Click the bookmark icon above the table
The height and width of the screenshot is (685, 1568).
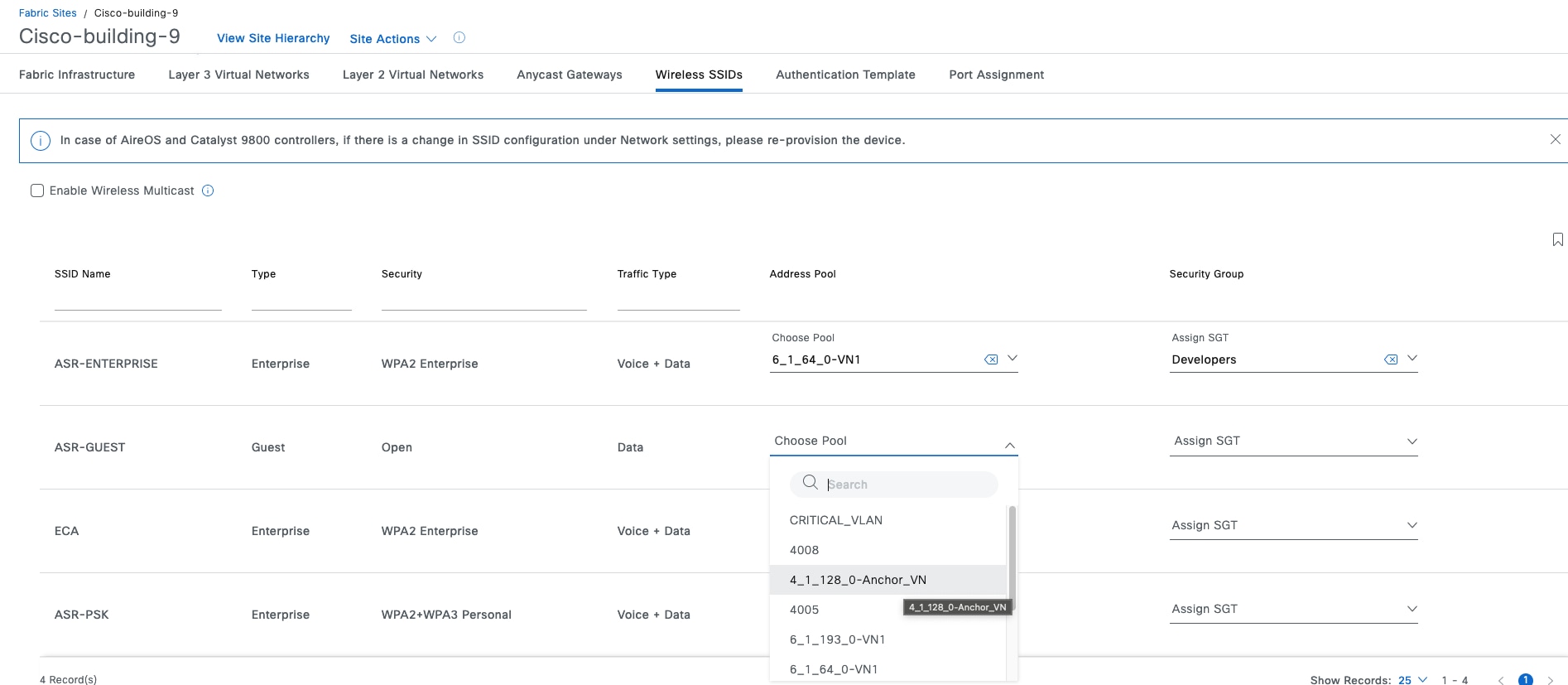(1557, 239)
